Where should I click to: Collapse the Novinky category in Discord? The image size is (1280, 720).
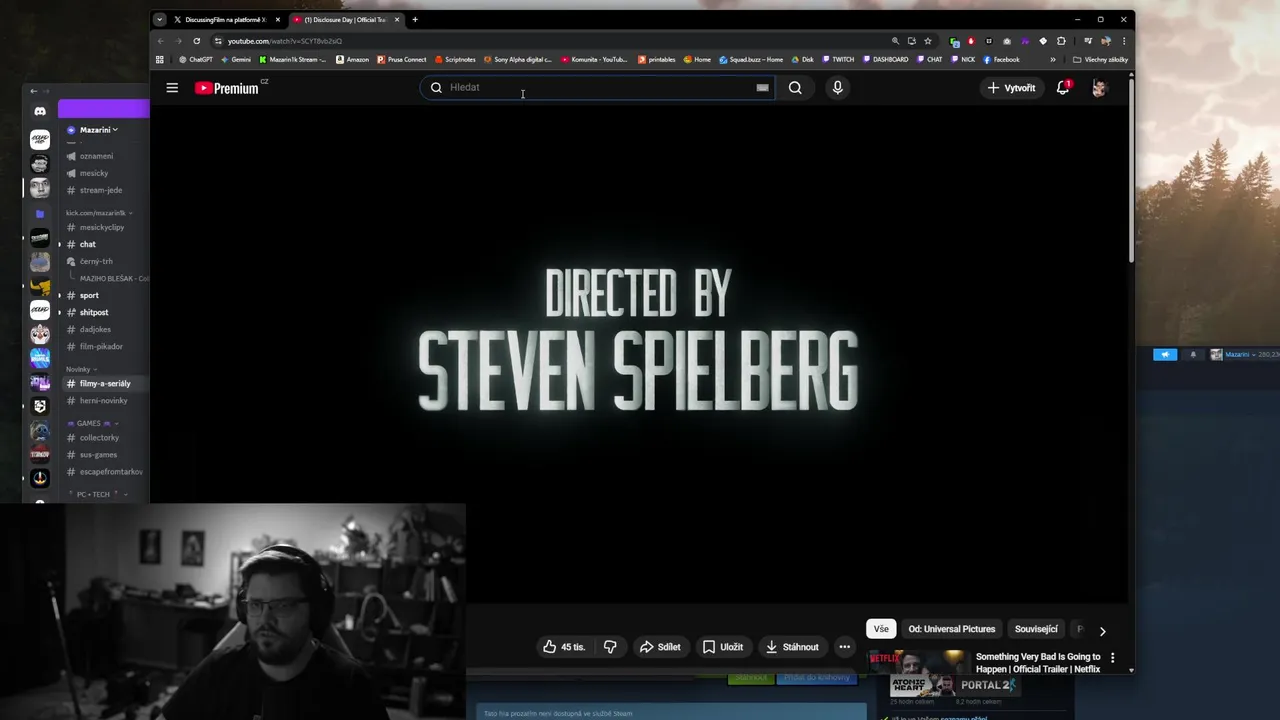81,369
